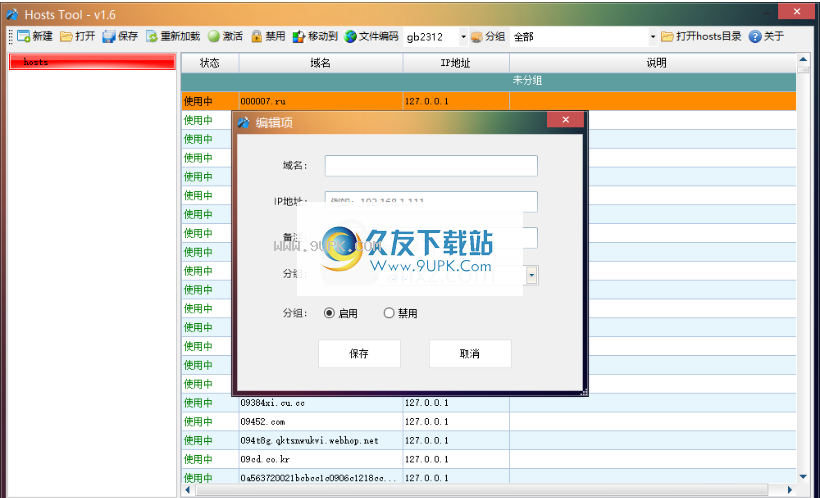Click the 保存 button in the dialog
This screenshot has width=820, height=498.
(x=359, y=354)
